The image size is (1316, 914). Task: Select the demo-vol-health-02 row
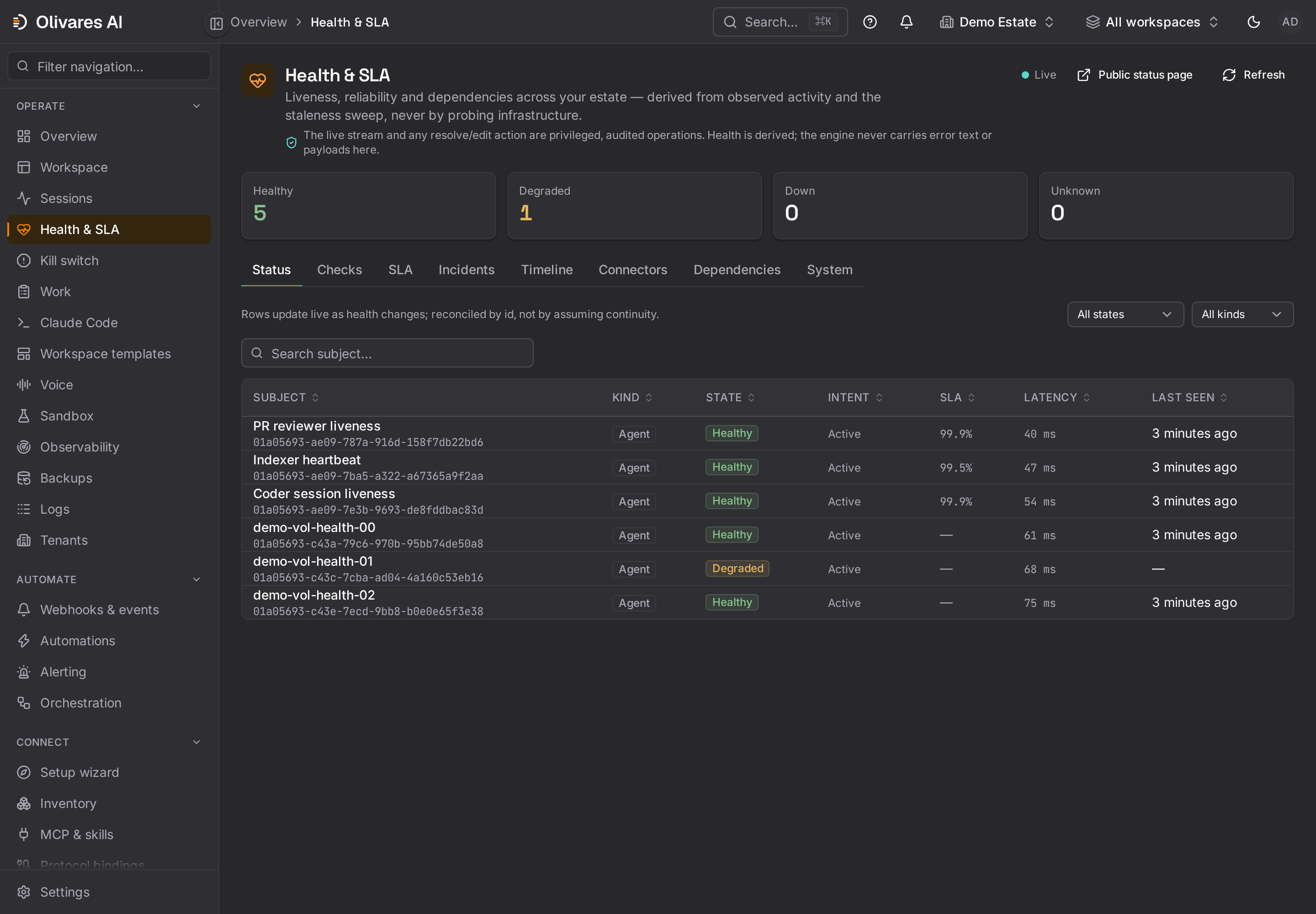tap(767, 602)
